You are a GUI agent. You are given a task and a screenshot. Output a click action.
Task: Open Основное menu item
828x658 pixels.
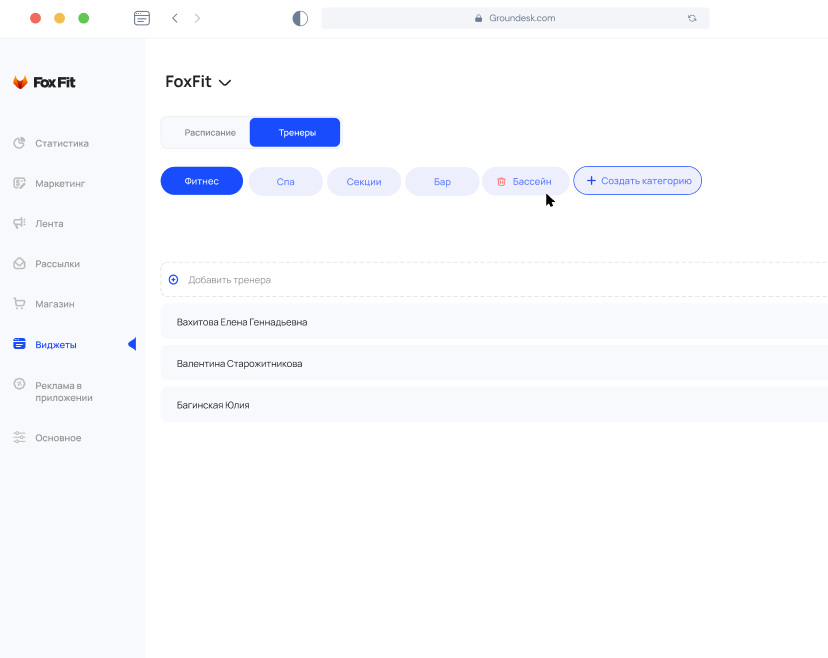[58, 438]
